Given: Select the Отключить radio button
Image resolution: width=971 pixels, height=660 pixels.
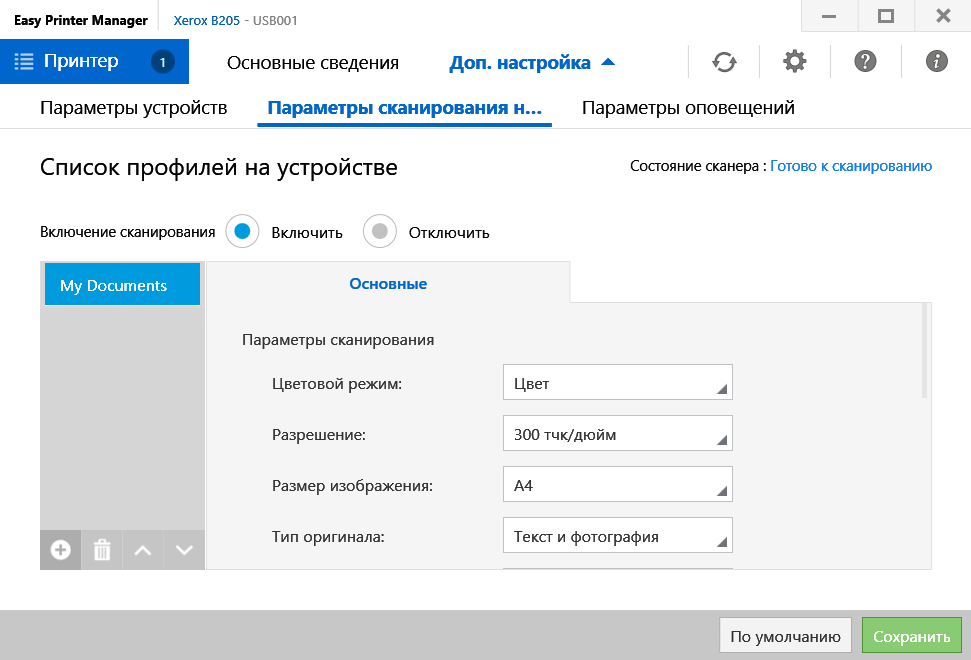Looking at the screenshot, I should click(379, 232).
